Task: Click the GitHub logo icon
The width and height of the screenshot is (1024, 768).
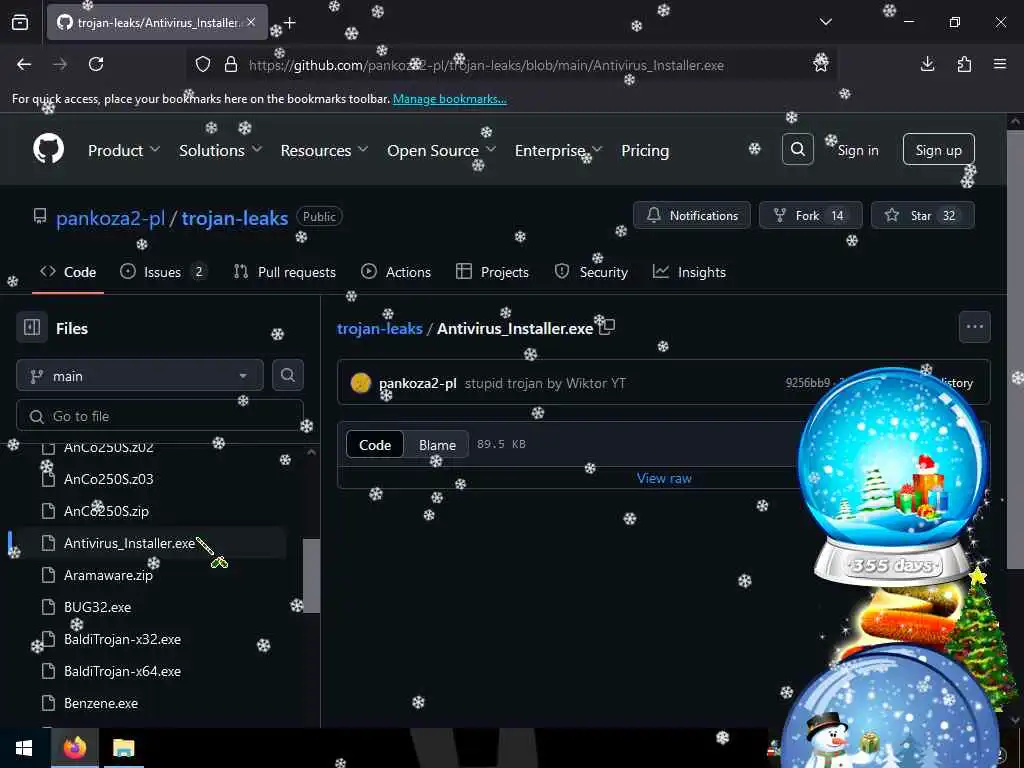Action: [x=48, y=150]
